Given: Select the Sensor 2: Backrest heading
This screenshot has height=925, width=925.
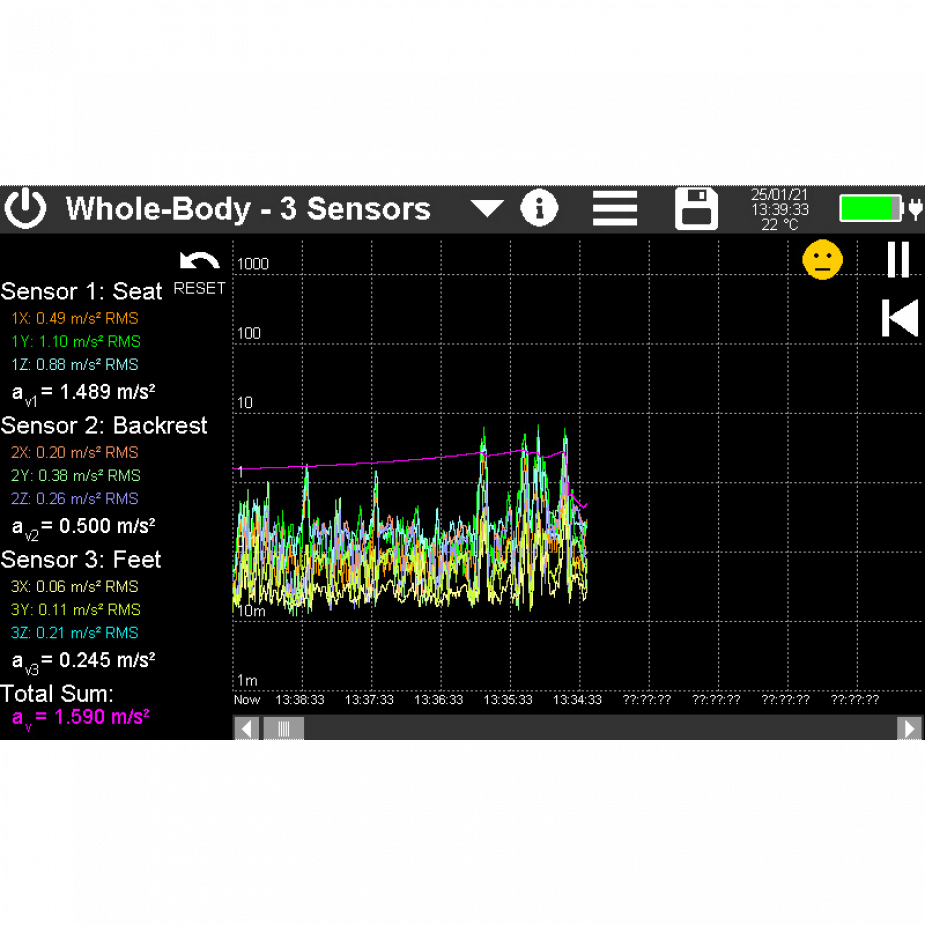Looking at the screenshot, I should (104, 425).
